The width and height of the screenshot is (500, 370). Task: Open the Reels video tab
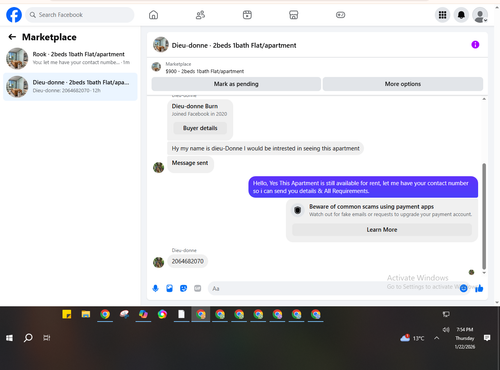[x=247, y=15]
